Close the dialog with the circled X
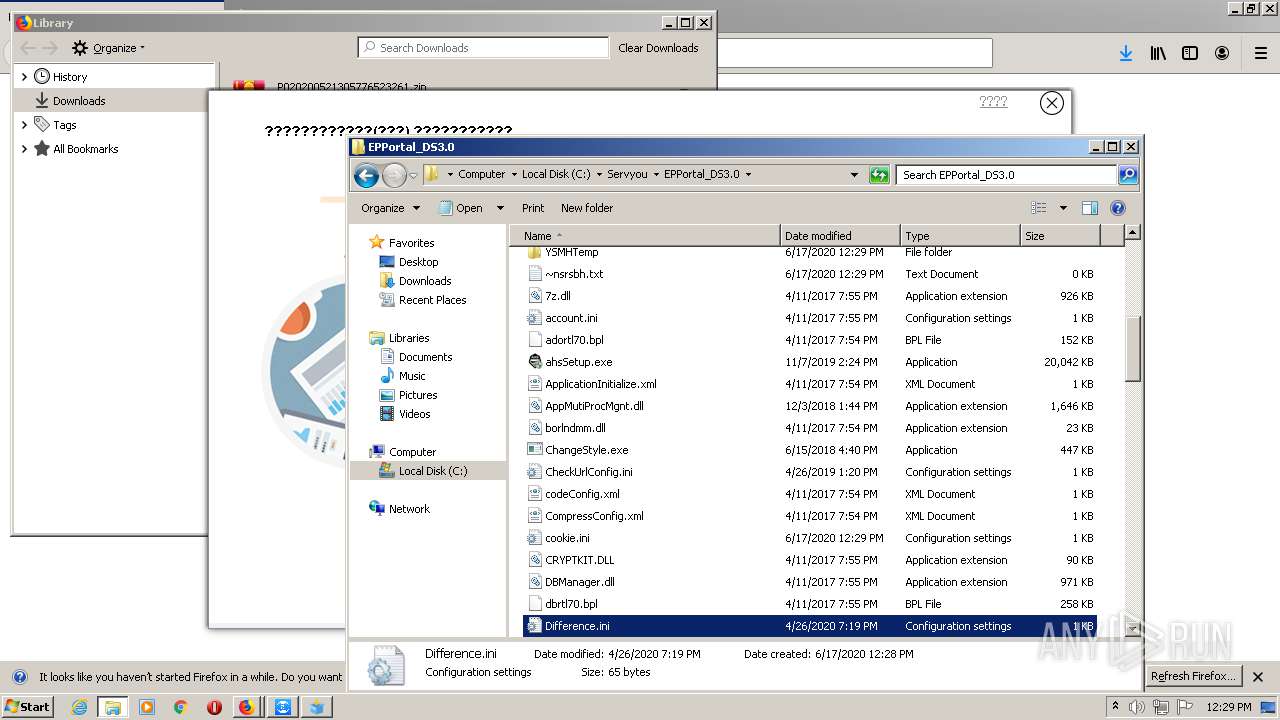Viewport: 1280px width, 720px height. [1051, 102]
